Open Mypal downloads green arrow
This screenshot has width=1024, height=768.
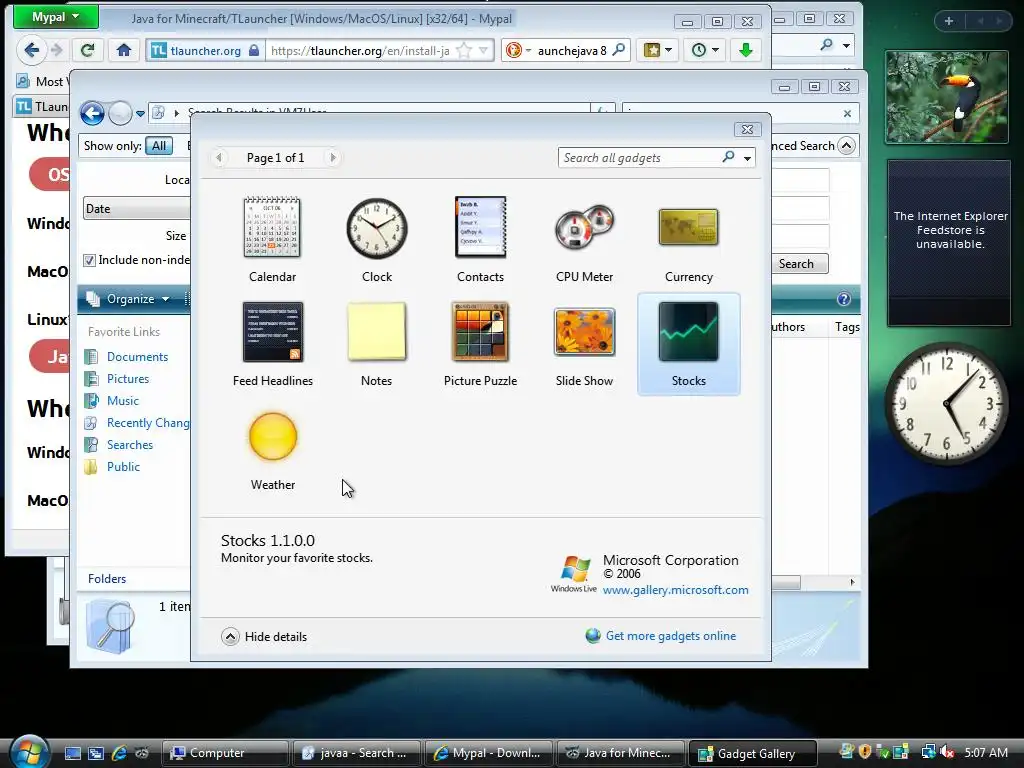click(745, 50)
